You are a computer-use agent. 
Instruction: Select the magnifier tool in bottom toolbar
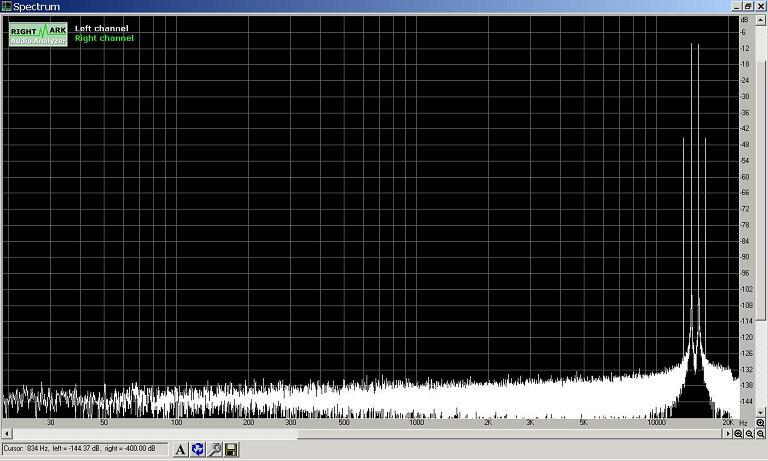(214, 450)
